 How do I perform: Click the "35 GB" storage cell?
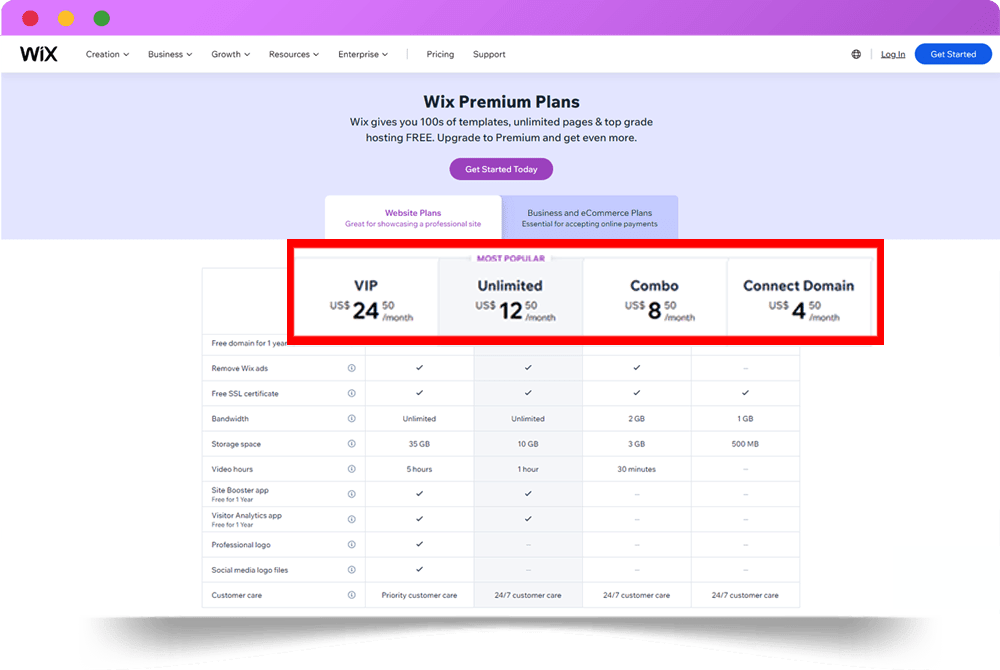tap(419, 444)
